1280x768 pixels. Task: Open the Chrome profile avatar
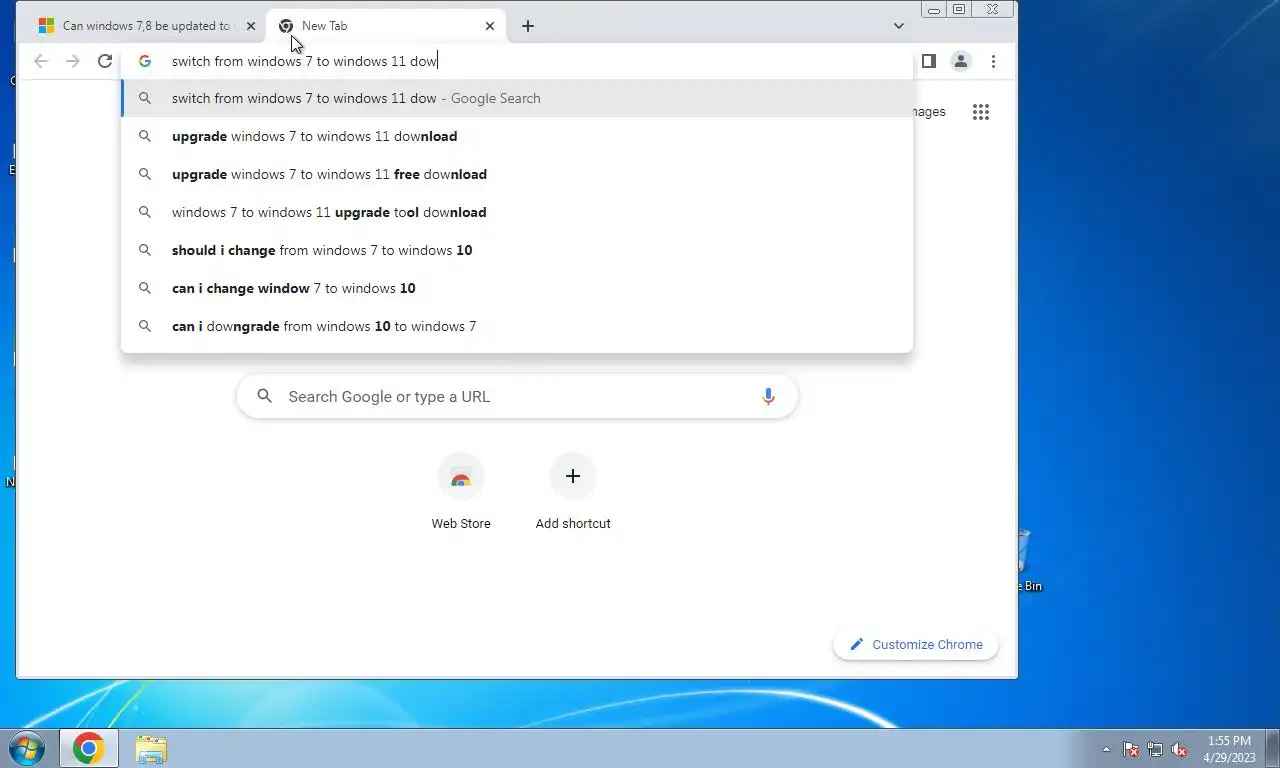tap(961, 61)
